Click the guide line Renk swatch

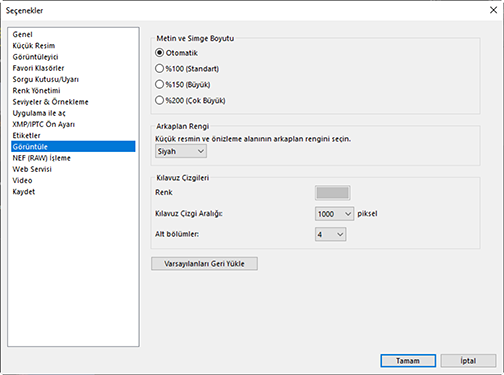[x=332, y=193]
